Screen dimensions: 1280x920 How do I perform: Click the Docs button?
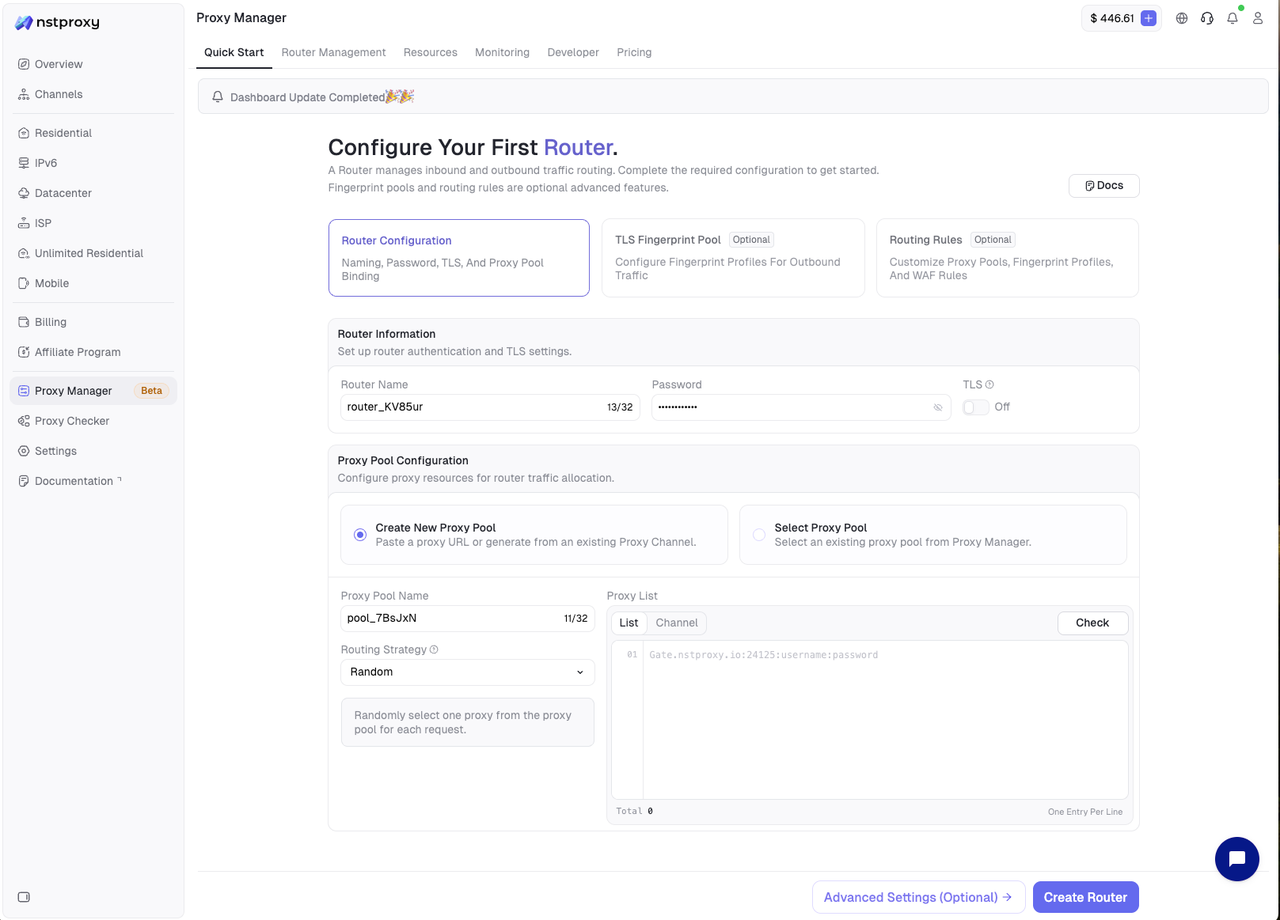1104,186
